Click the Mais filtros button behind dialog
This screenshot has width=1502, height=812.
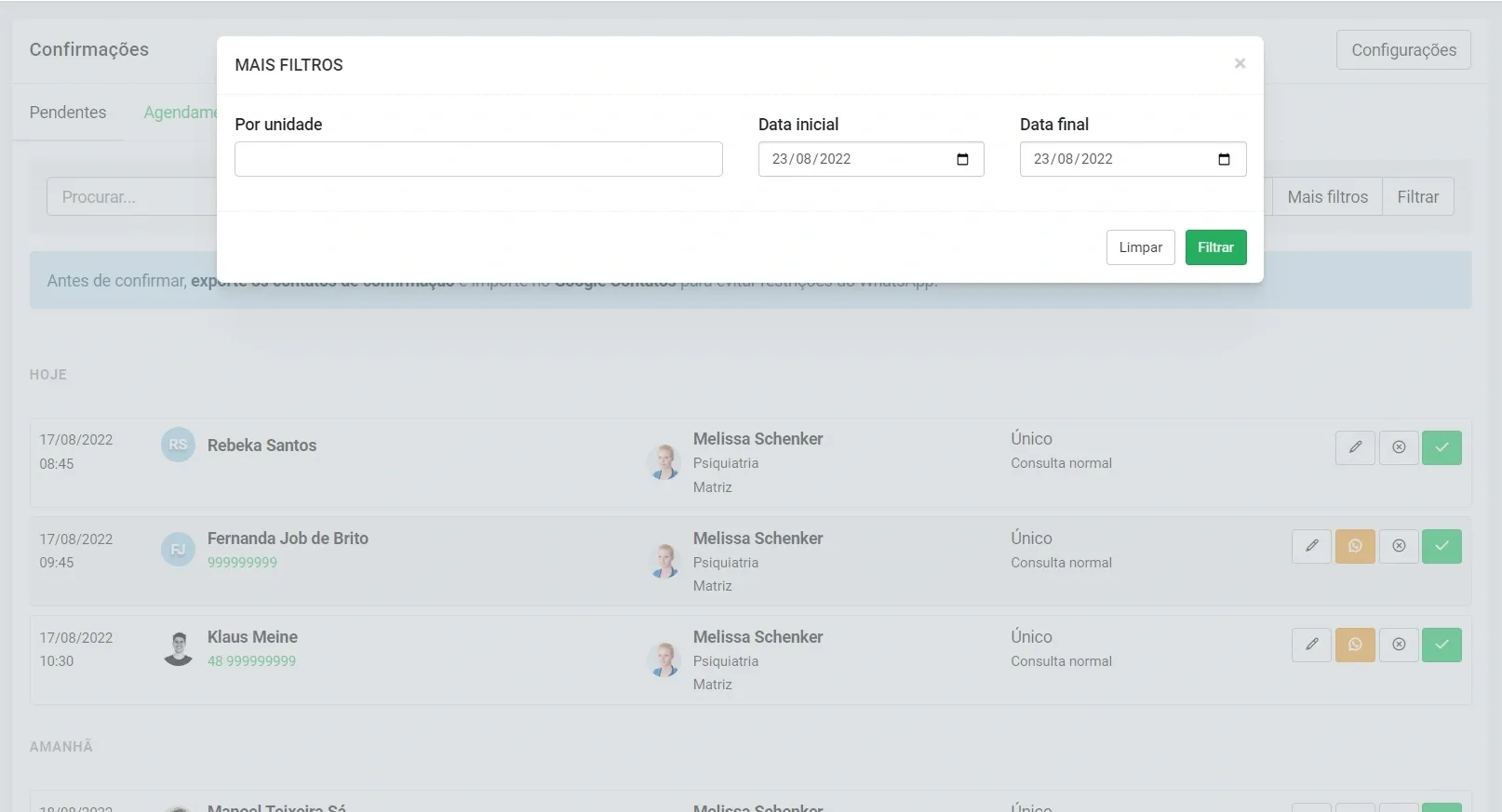click(x=1327, y=197)
